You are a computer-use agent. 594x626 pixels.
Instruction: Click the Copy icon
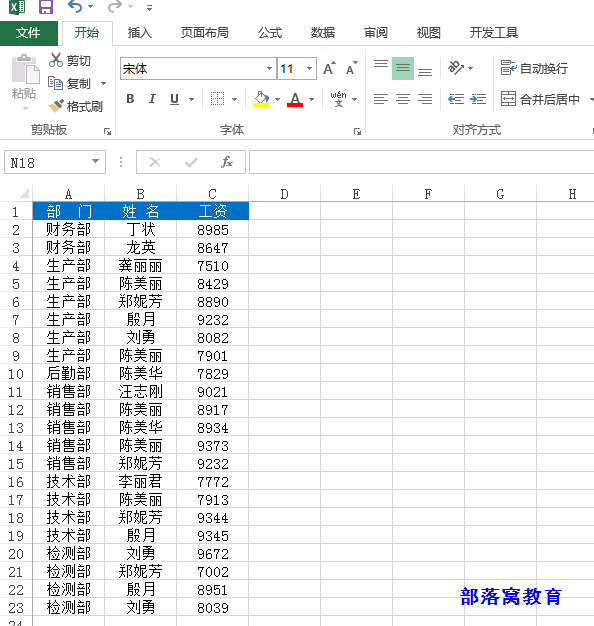point(55,83)
